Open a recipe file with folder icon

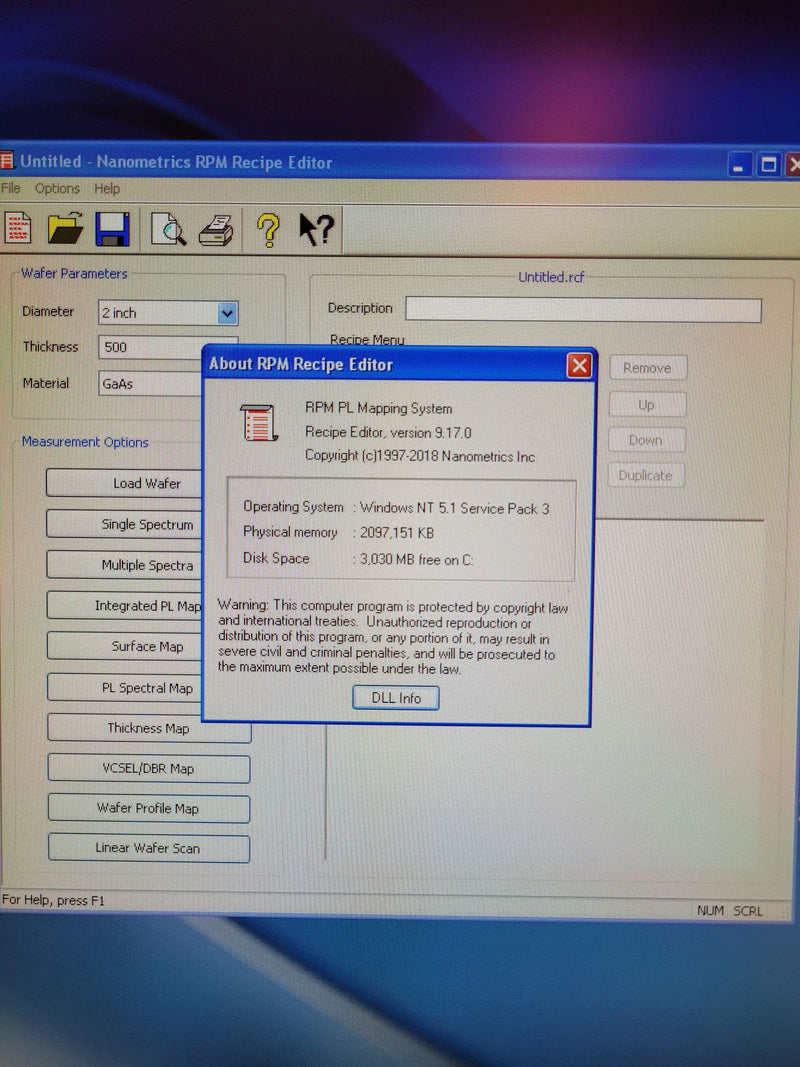(x=66, y=229)
